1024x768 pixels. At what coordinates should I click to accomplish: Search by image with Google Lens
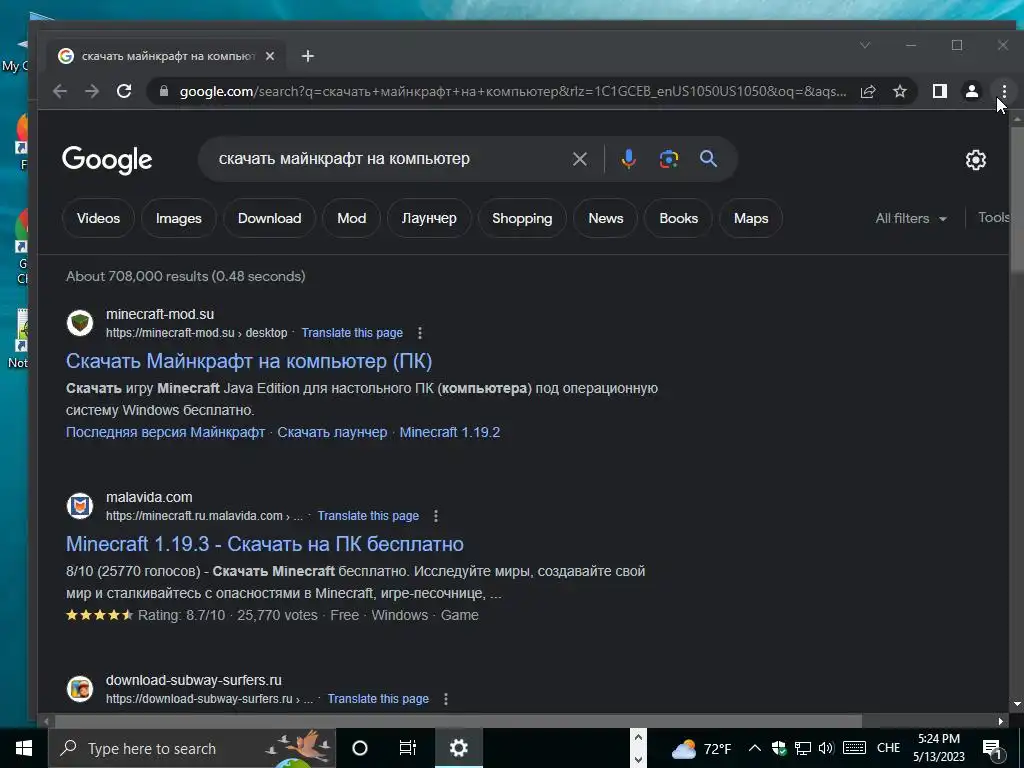click(x=669, y=159)
